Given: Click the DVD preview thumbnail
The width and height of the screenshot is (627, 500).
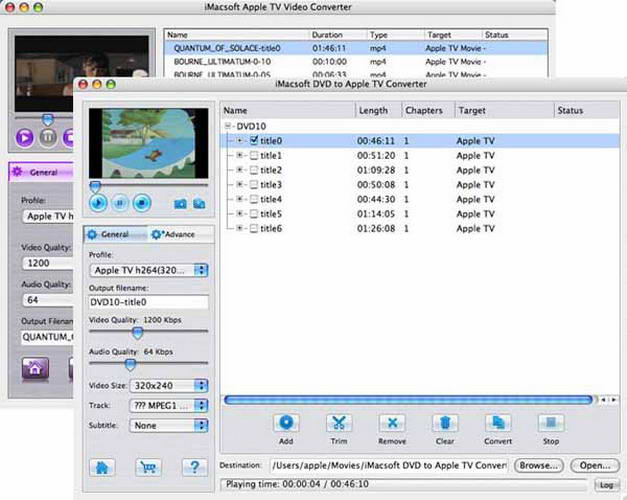Looking at the screenshot, I should click(x=149, y=143).
